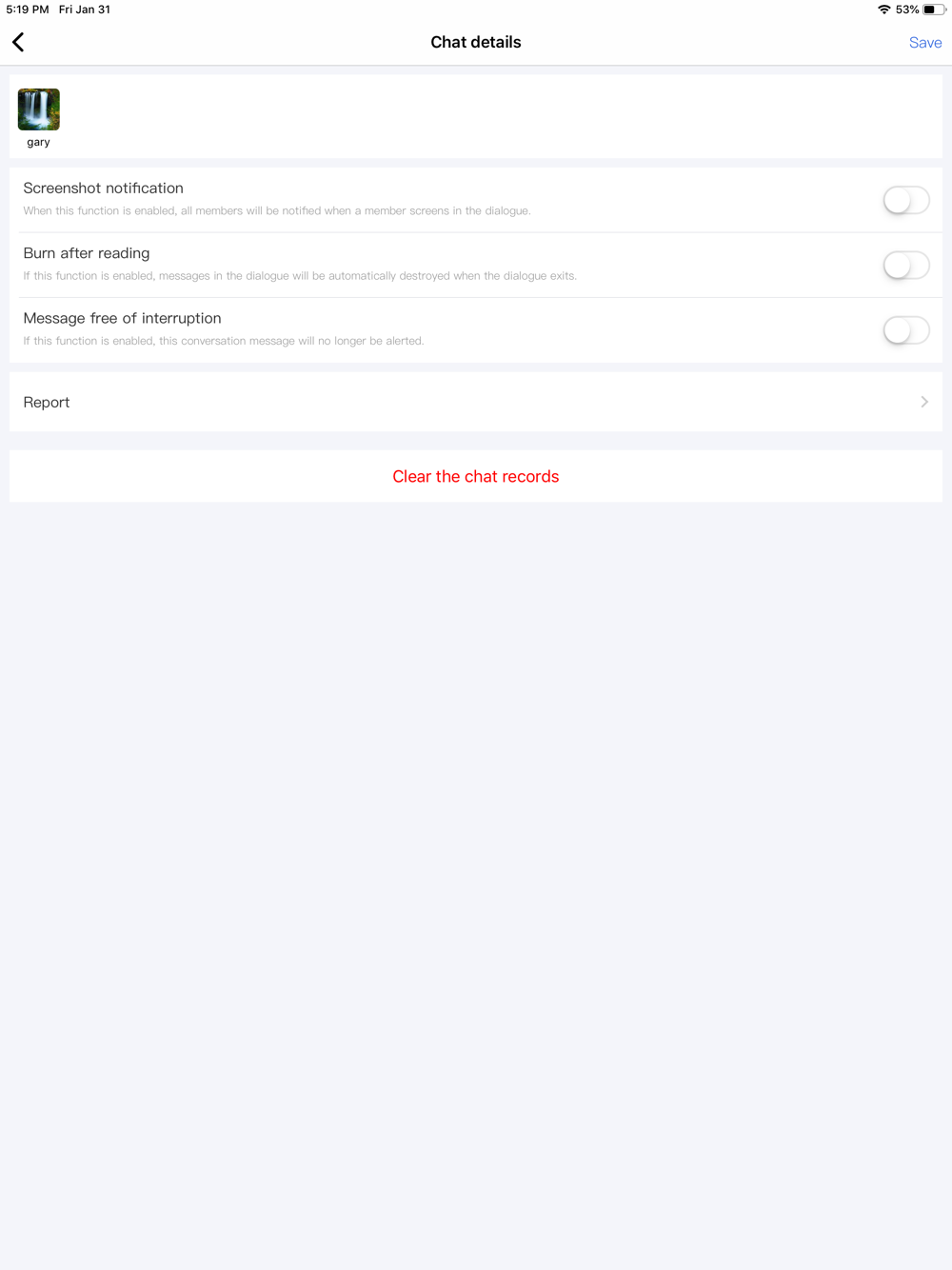Tap the Screenshot notification description text
This screenshot has width=952, height=1270.
tap(277, 211)
